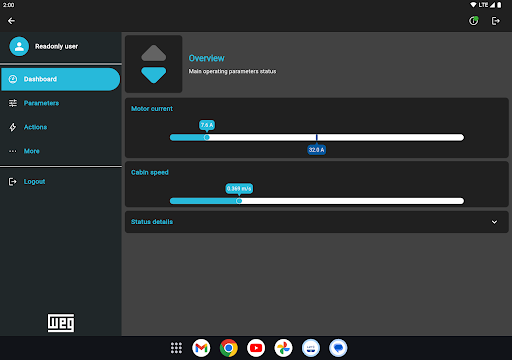Tap the 32.0 A limit marker
This screenshot has height=360, width=512.
[x=316, y=150]
